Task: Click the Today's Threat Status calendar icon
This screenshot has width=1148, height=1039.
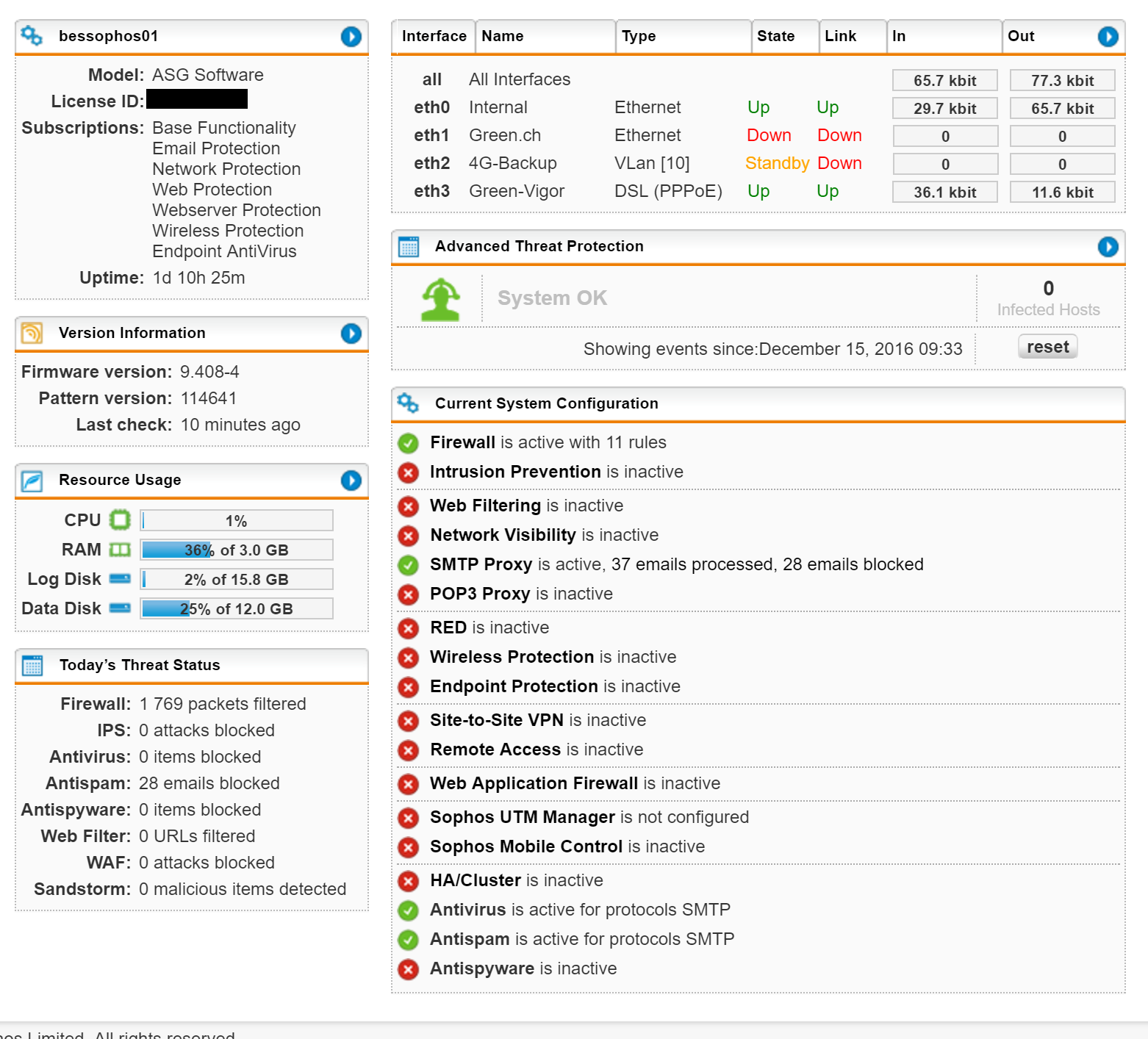Action: pos(32,665)
